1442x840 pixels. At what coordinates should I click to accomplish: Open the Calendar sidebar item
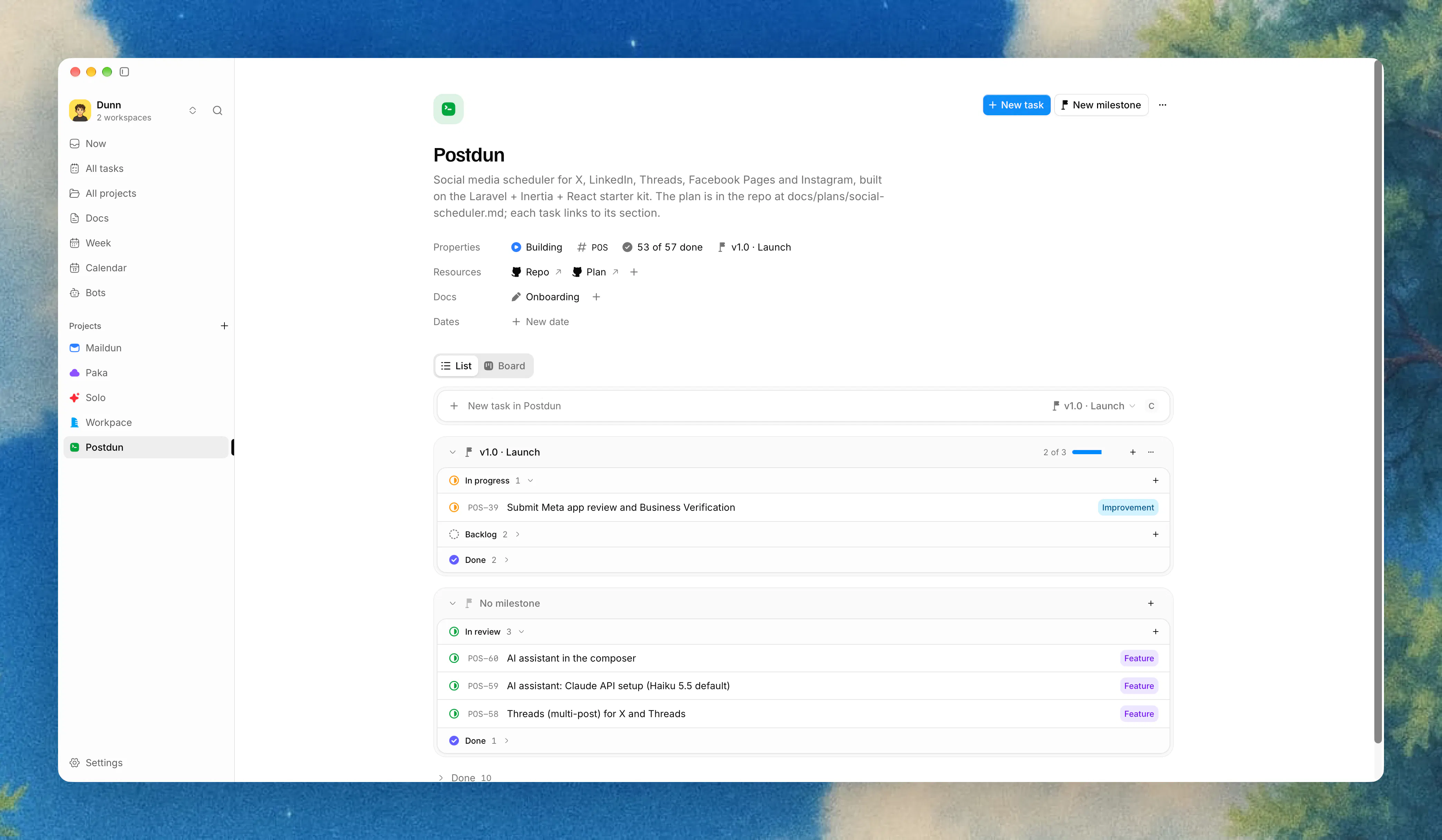[146, 267]
